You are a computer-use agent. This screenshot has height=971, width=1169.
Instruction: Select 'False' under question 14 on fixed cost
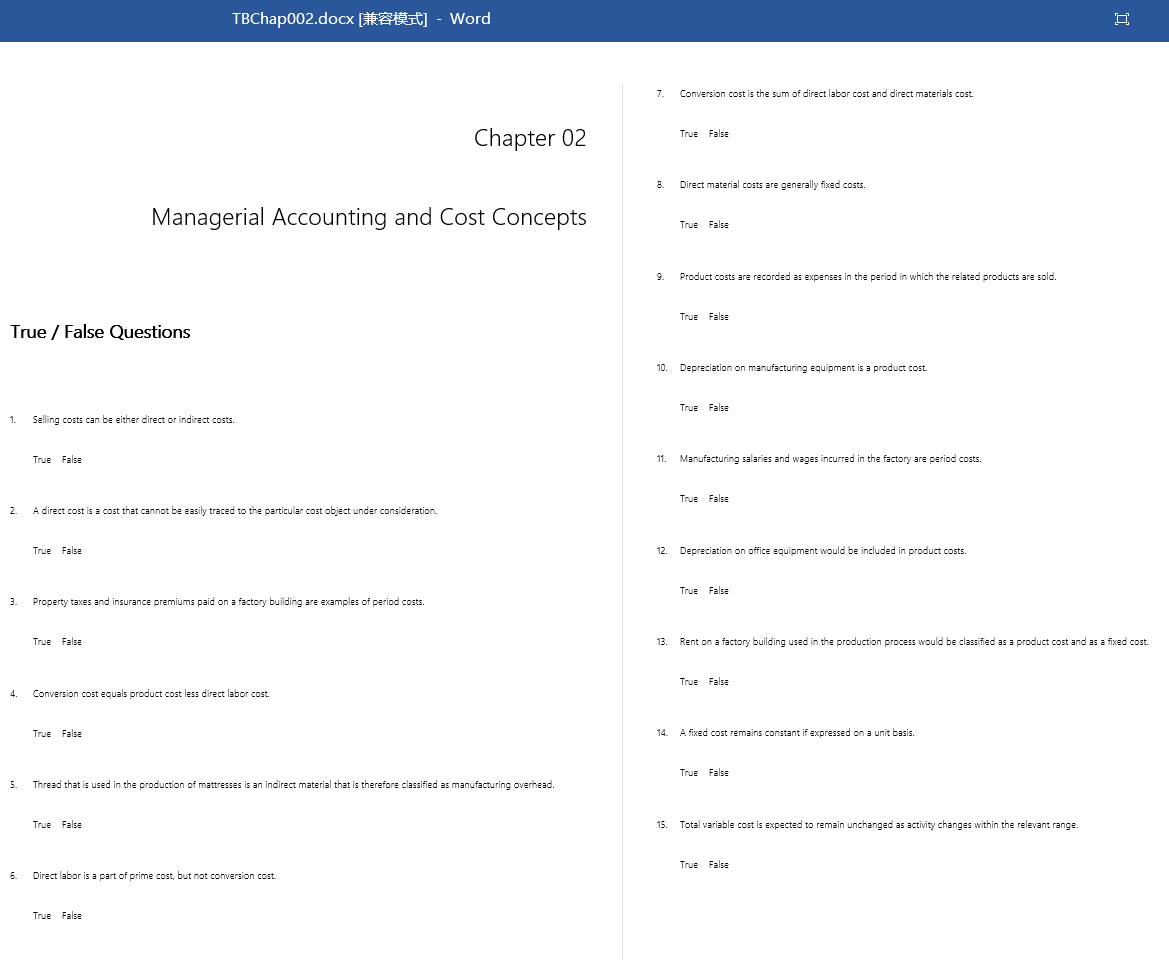pos(719,773)
